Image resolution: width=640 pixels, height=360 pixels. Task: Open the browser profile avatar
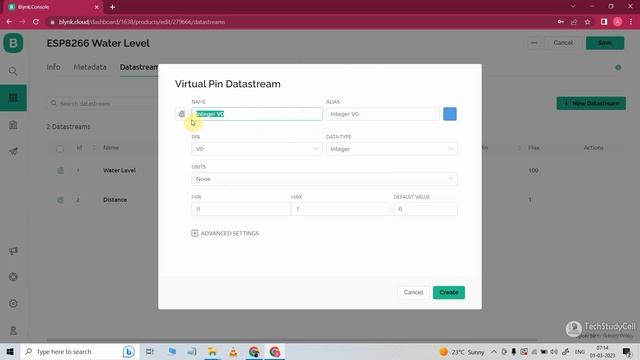[x=618, y=22]
